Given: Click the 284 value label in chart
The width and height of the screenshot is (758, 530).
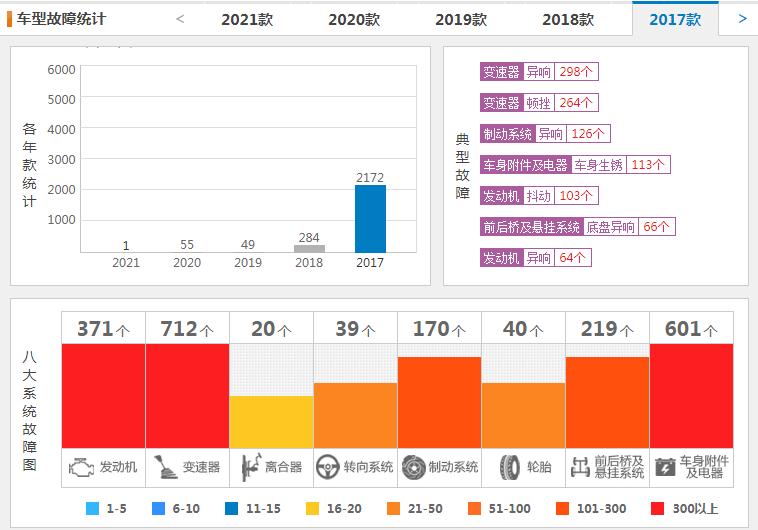Looking at the screenshot, I should [309, 237].
